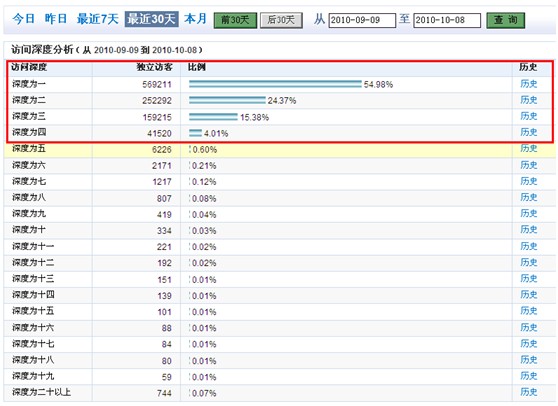
Task: Click the visitor count 41520
Action: [x=159, y=133]
